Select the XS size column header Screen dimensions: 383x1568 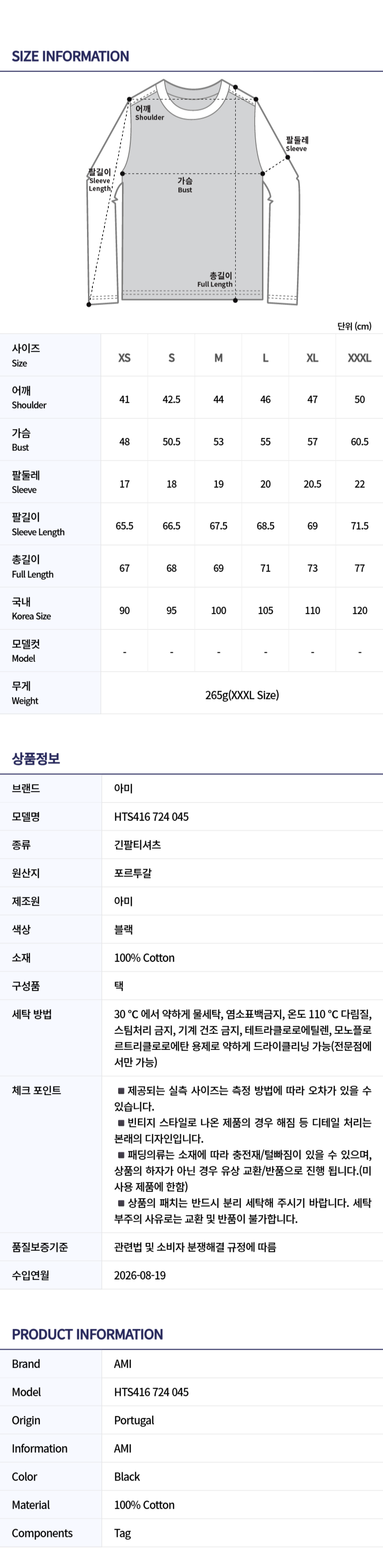(124, 358)
